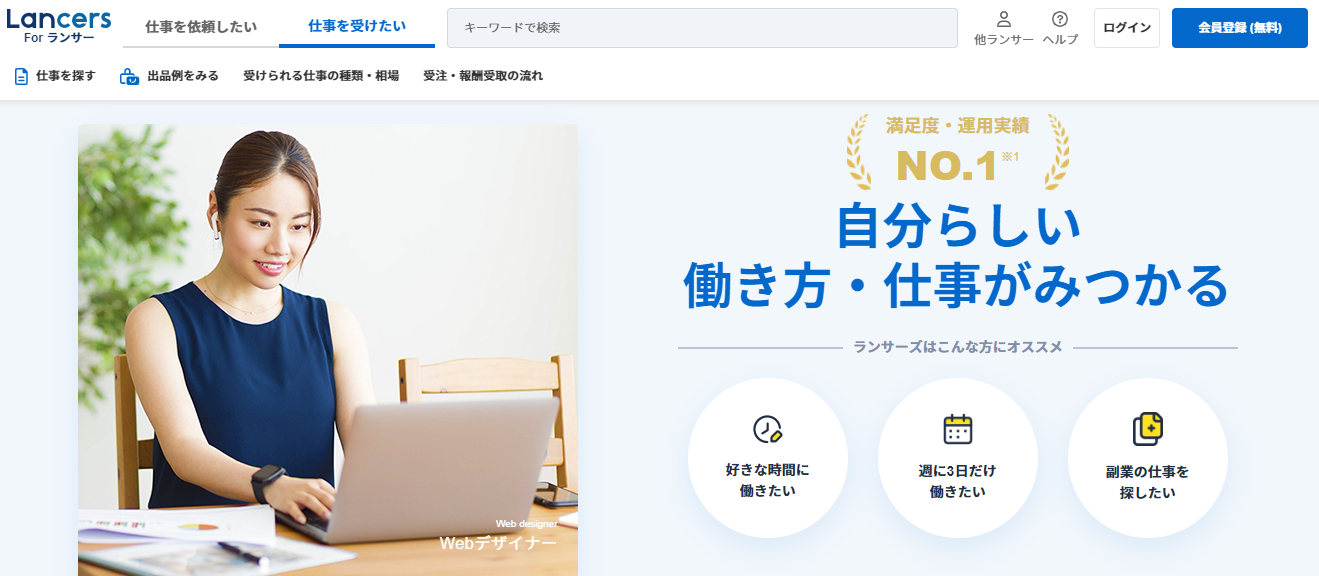Click the ログイン button
This screenshot has height=576, width=1319.
1127,28
